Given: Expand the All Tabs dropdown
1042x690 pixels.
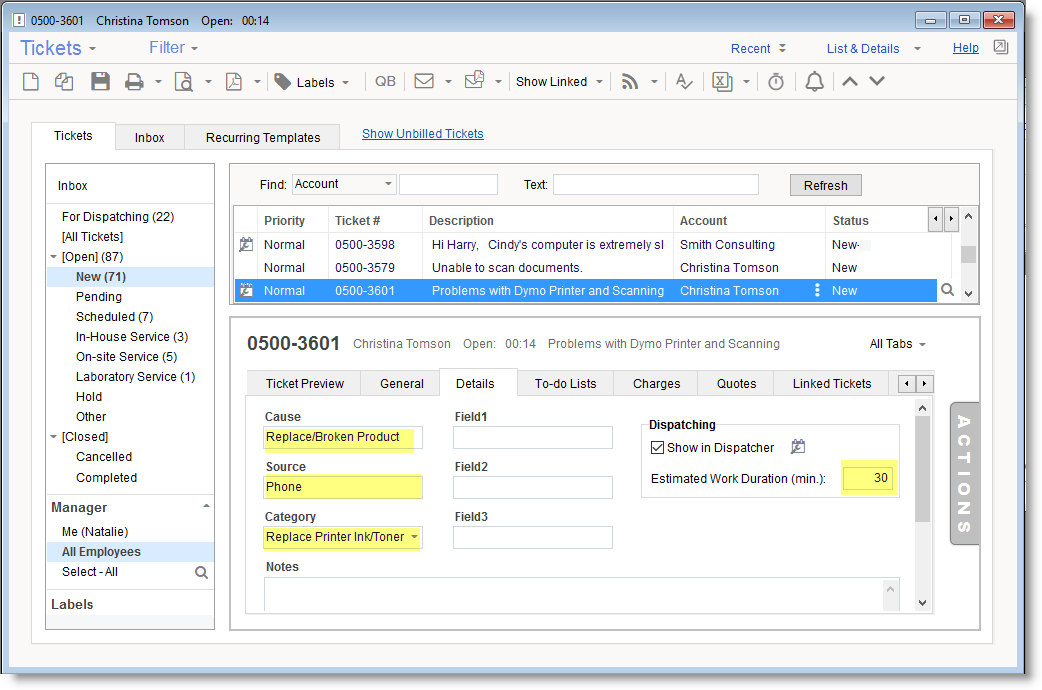Looking at the screenshot, I should pyautogui.click(x=897, y=344).
